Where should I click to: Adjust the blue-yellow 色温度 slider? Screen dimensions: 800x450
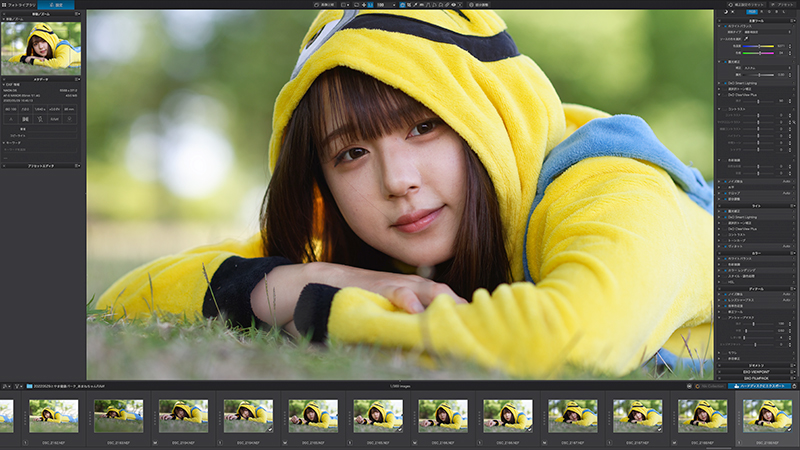click(x=759, y=46)
